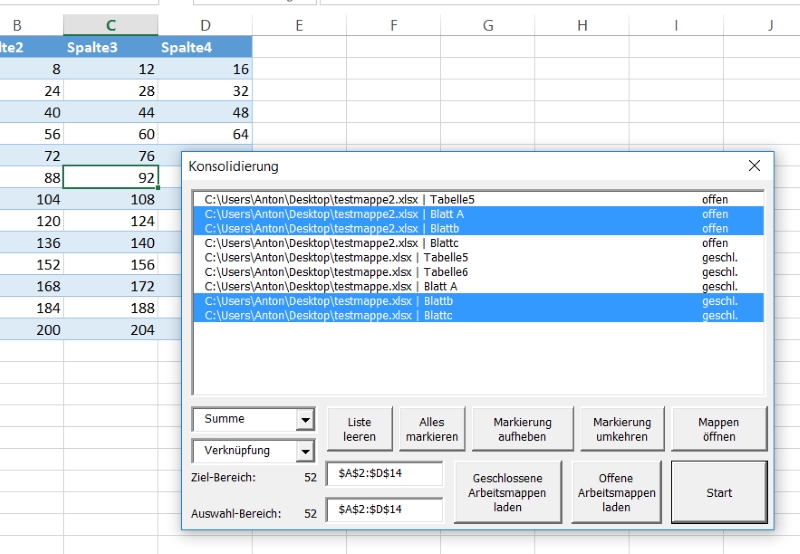Focus the Auswahl-Bereich input field

[x=384, y=510]
